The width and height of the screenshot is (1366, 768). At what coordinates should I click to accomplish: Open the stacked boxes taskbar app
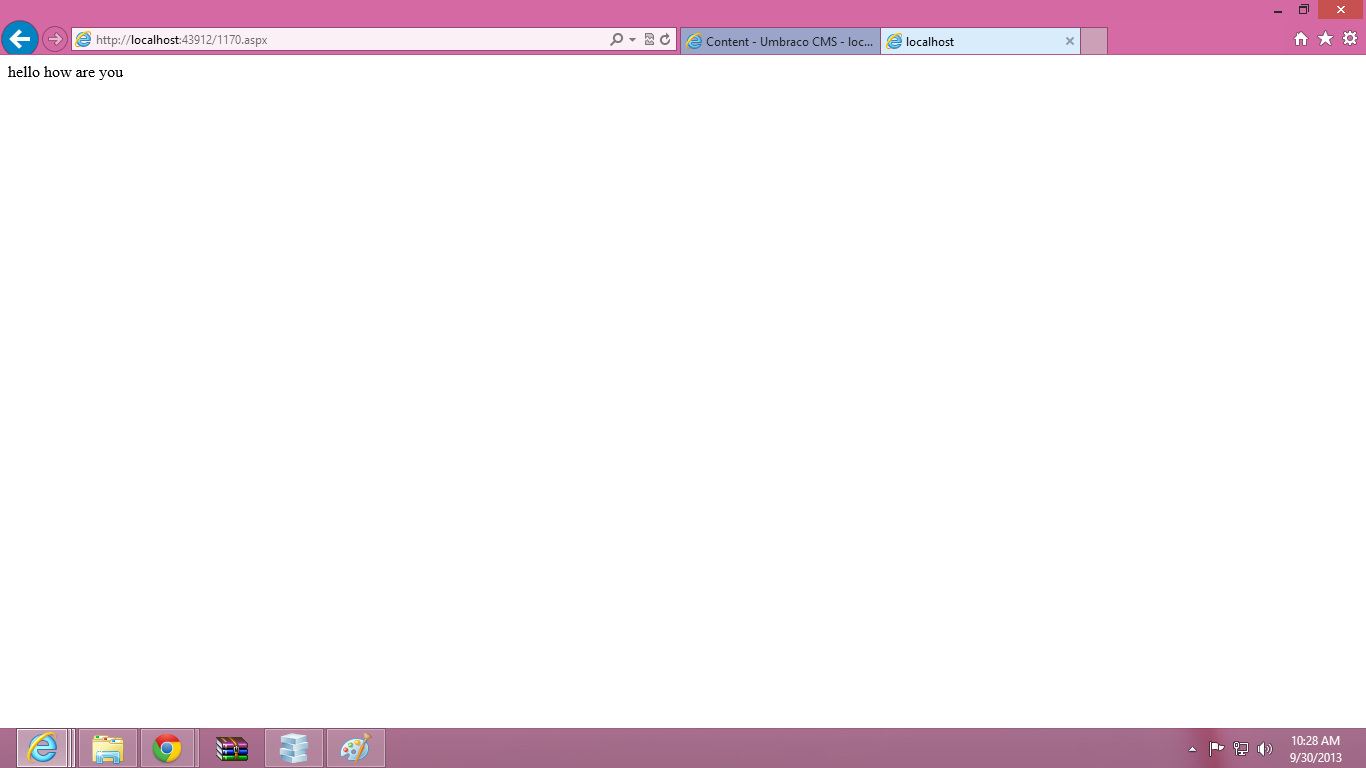294,748
